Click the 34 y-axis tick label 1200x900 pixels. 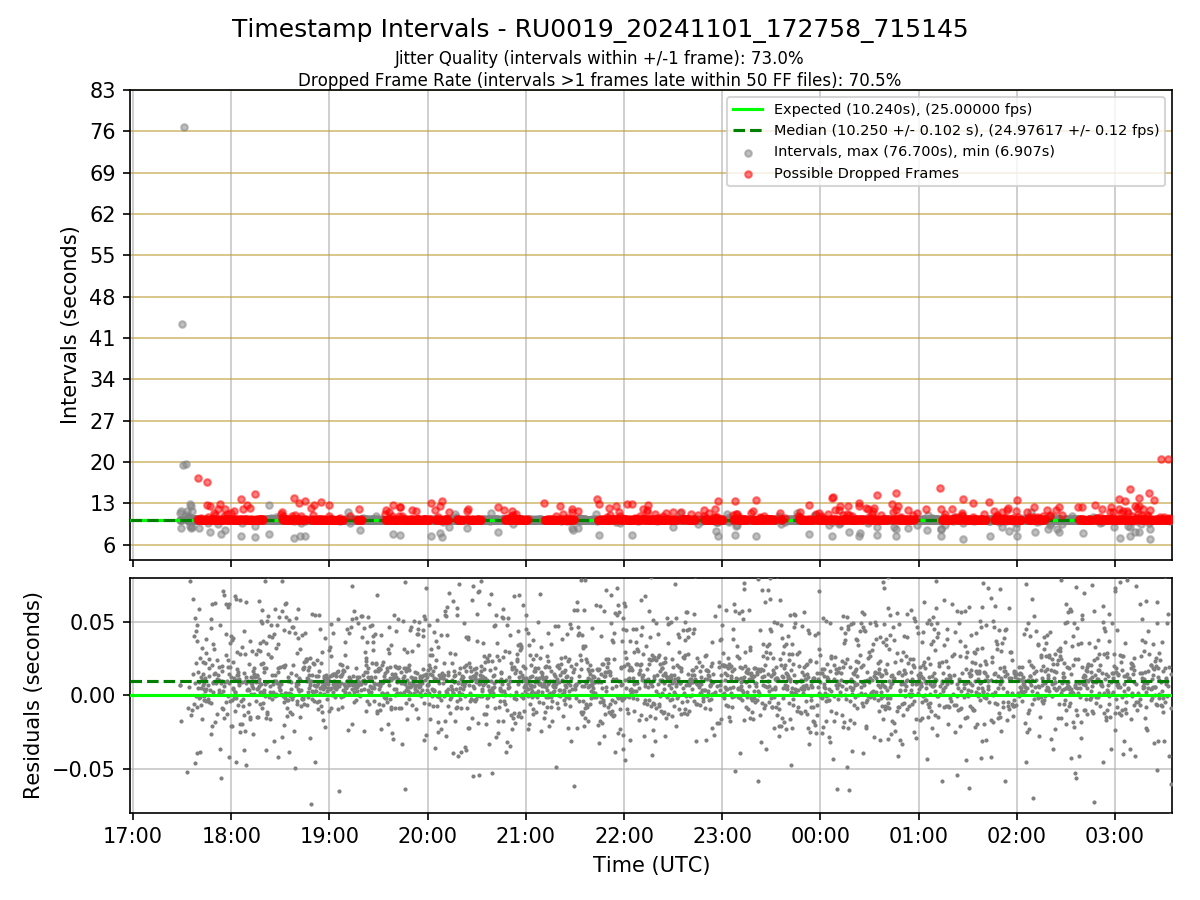click(x=105, y=379)
